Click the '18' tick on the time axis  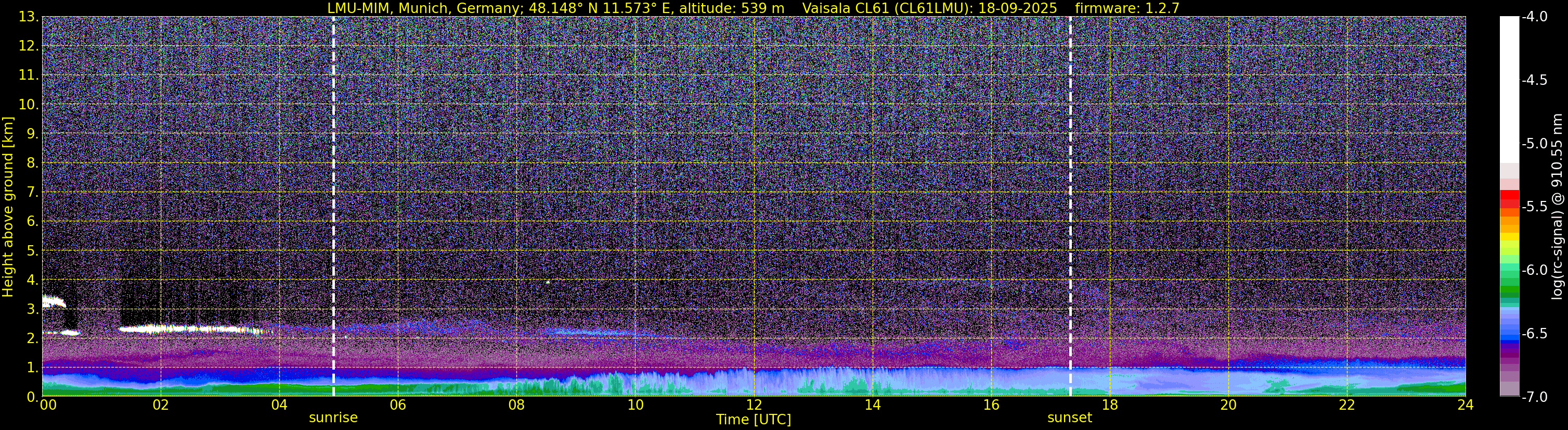(1110, 405)
